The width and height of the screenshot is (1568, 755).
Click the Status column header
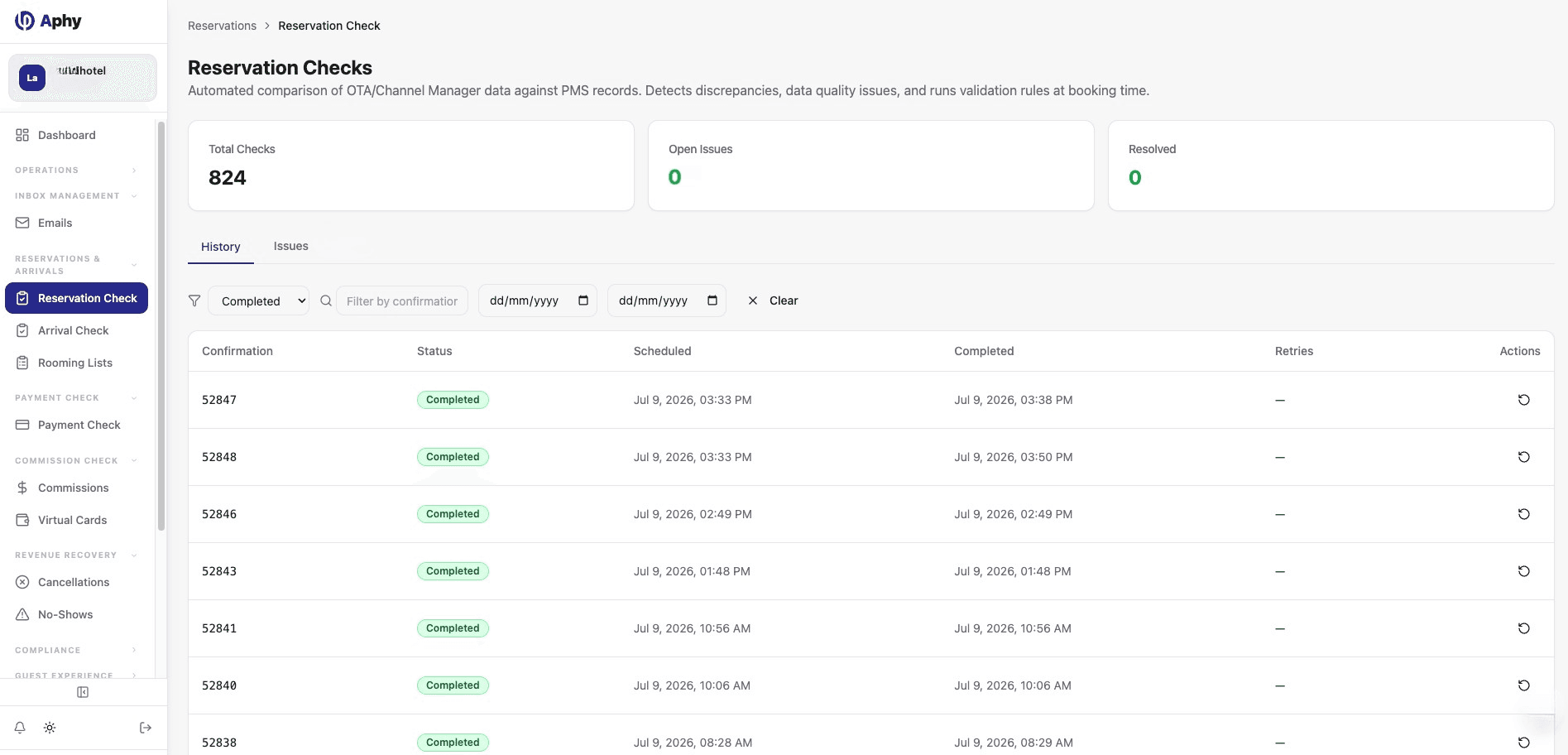(x=434, y=351)
